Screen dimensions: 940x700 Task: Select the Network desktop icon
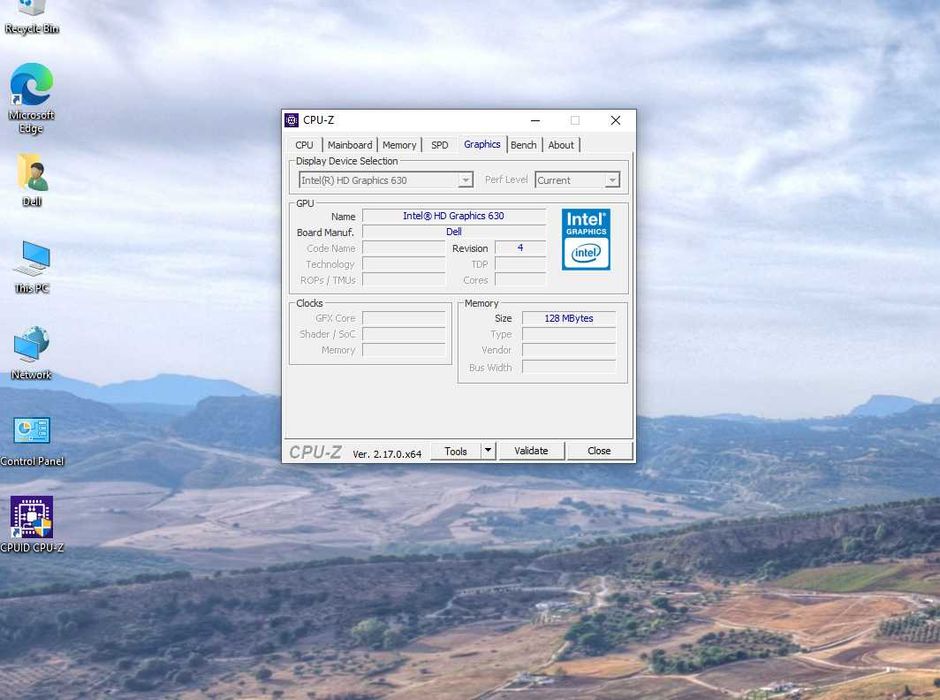pos(31,353)
